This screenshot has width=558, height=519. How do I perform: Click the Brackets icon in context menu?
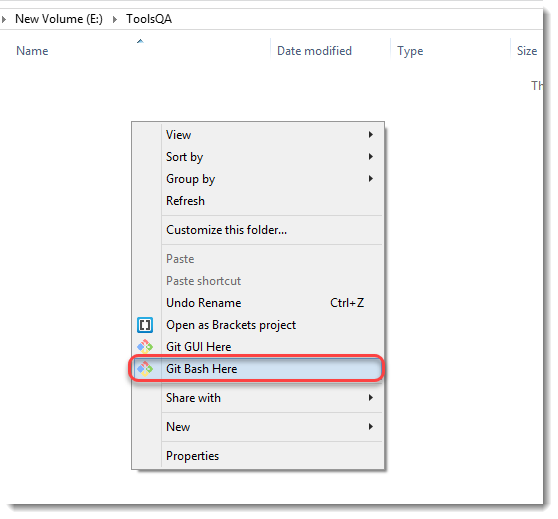[145, 325]
